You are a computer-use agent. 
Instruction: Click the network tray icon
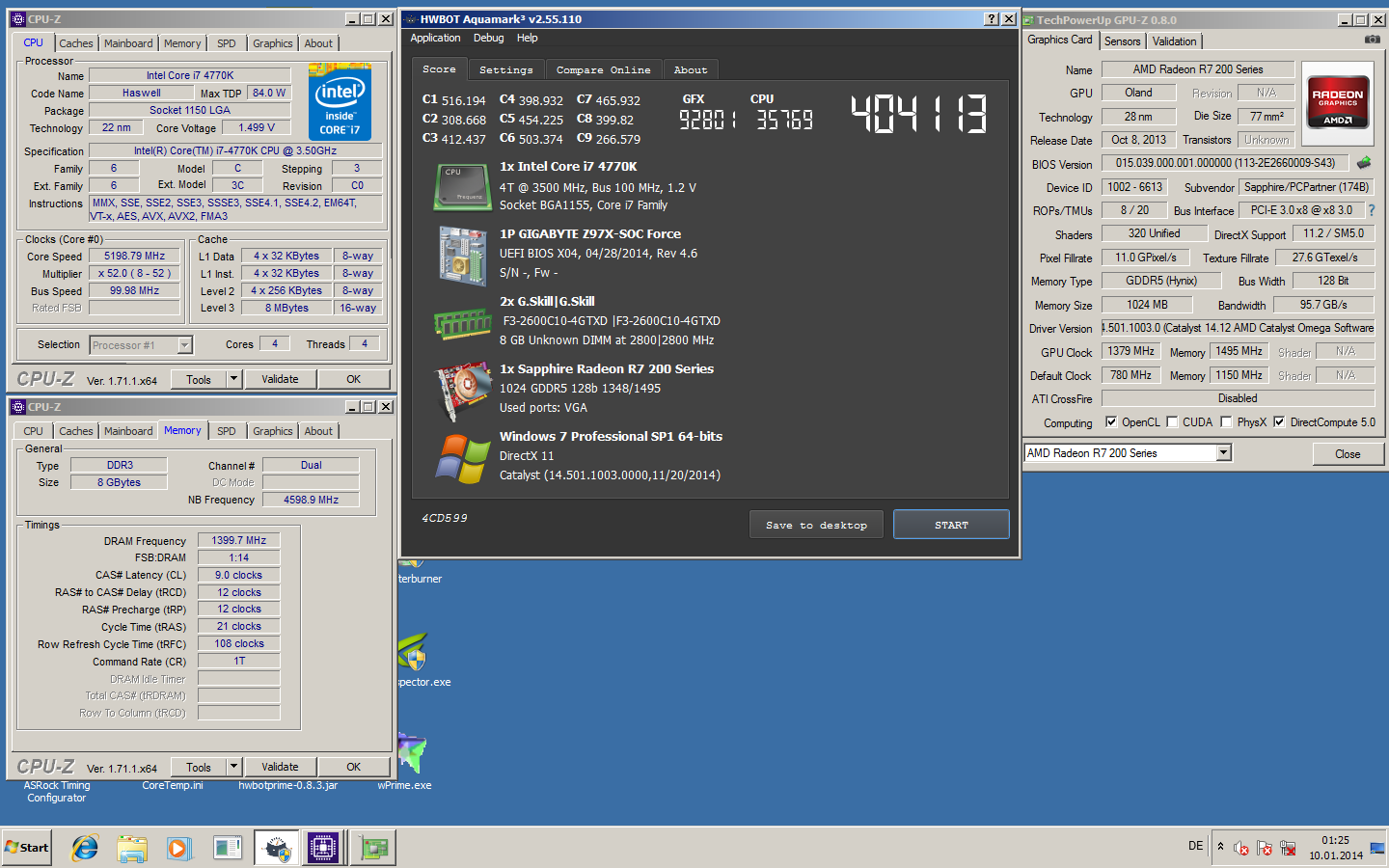(1288, 849)
